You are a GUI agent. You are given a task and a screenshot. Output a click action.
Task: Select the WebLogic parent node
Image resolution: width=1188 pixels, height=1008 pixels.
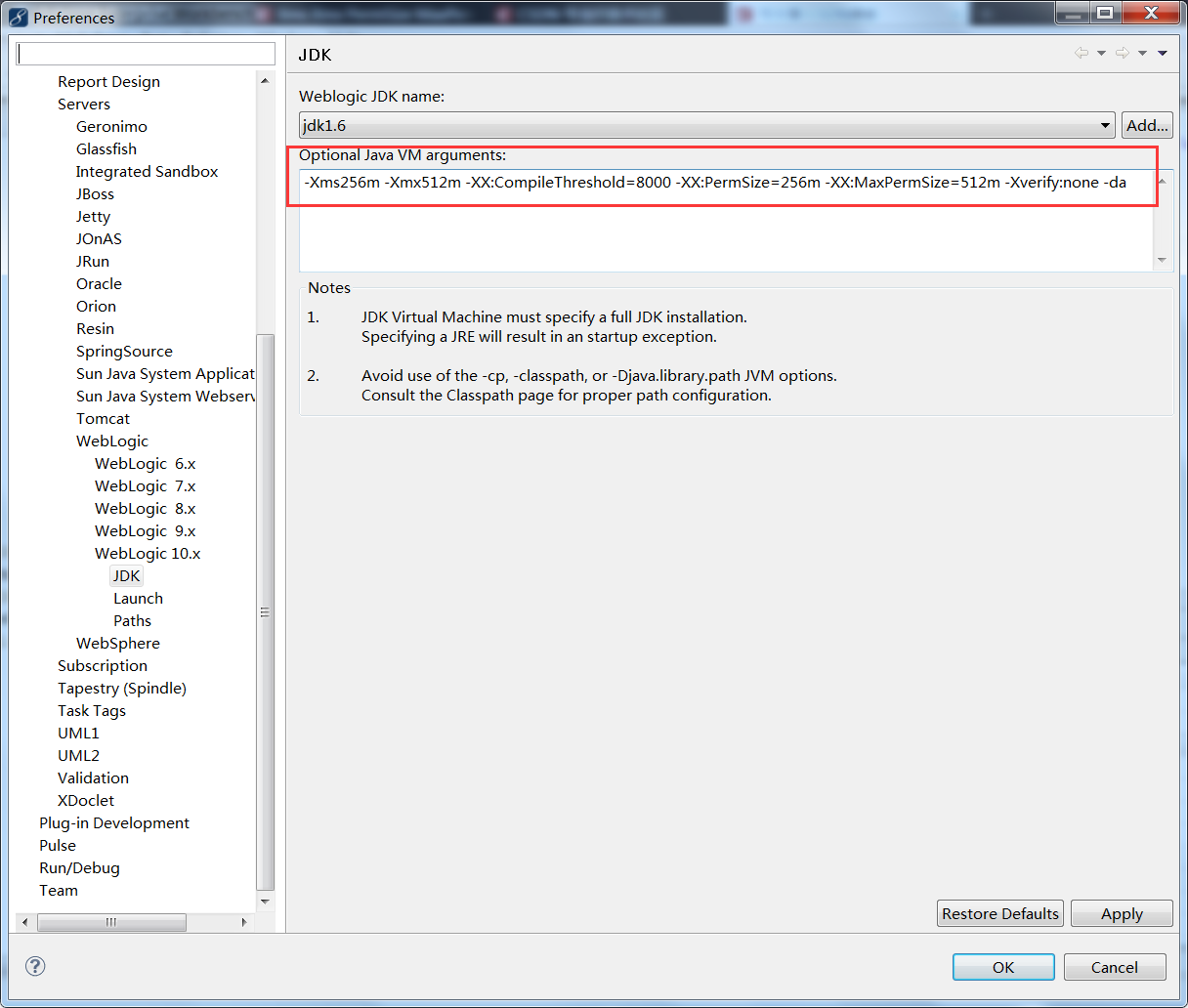pos(112,441)
